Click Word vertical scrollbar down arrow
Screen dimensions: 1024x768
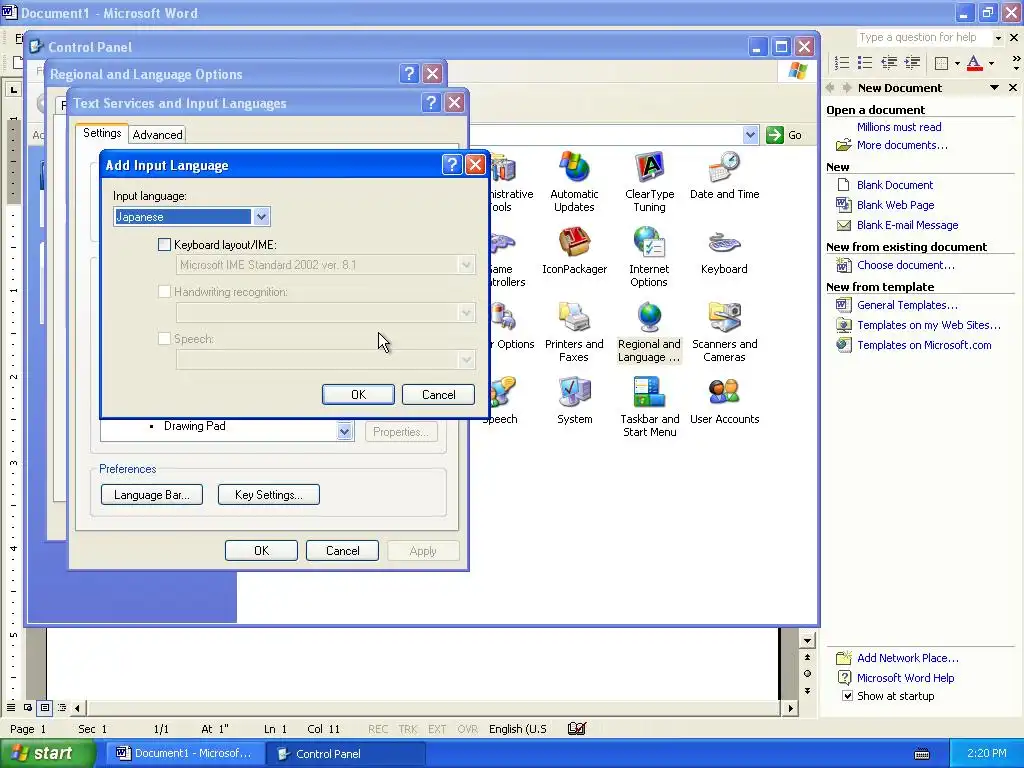807,641
